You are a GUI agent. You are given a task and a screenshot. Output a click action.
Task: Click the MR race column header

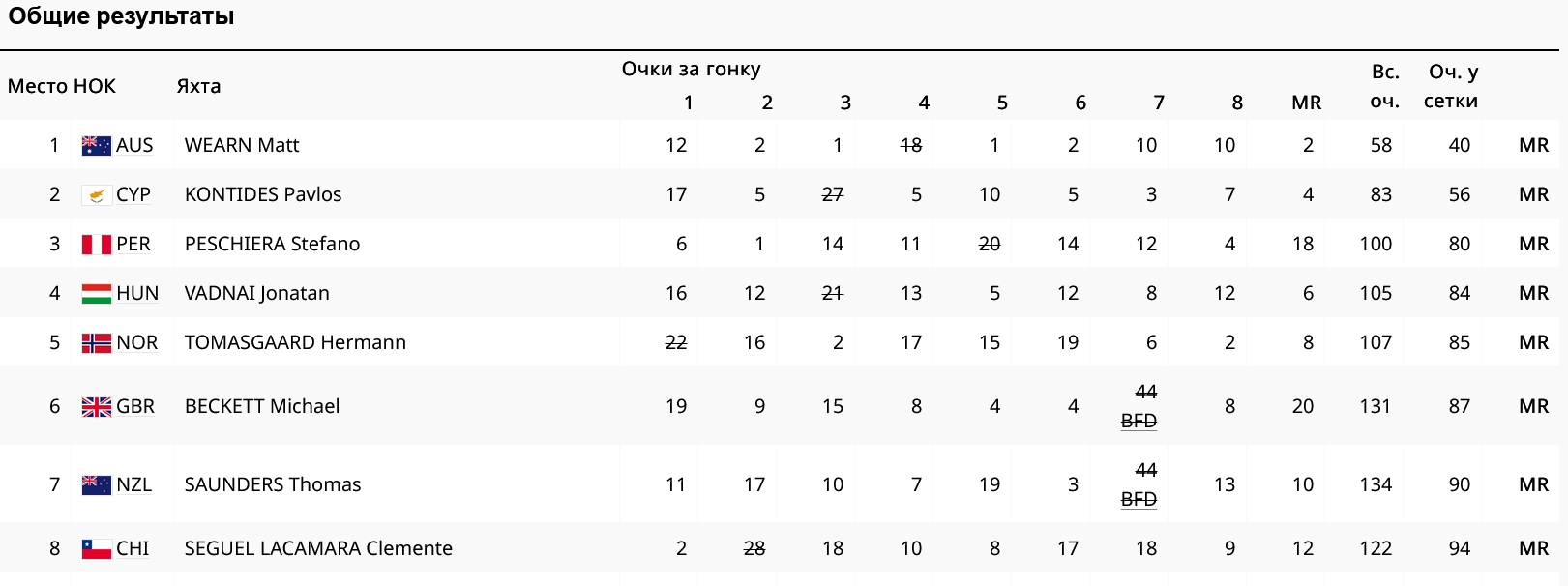pos(1306,103)
